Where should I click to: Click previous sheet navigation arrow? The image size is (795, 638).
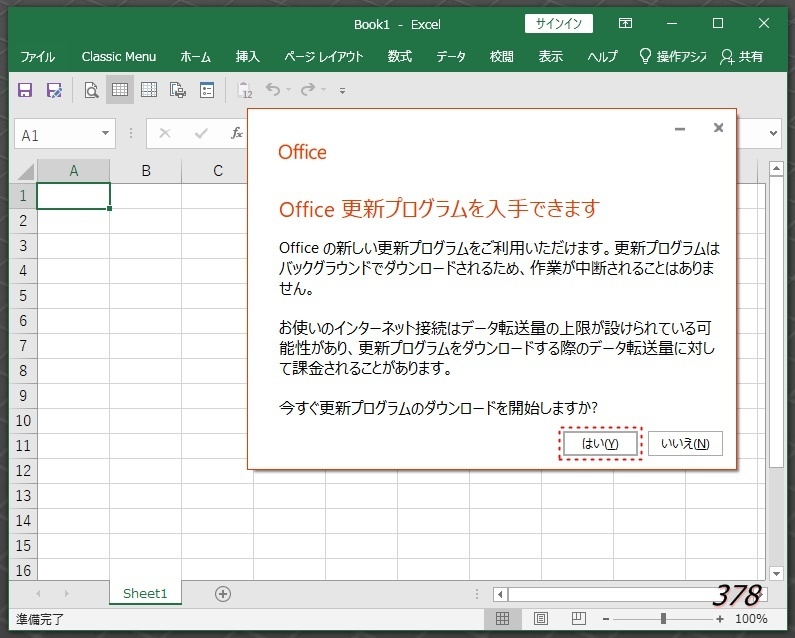click(x=38, y=593)
